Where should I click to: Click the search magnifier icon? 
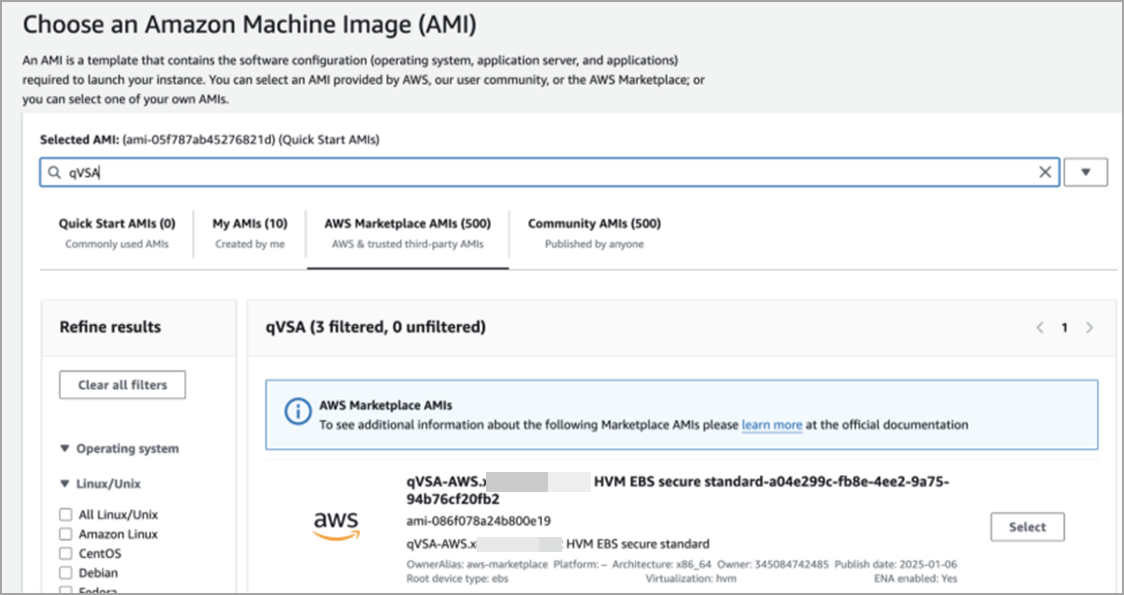point(54,173)
